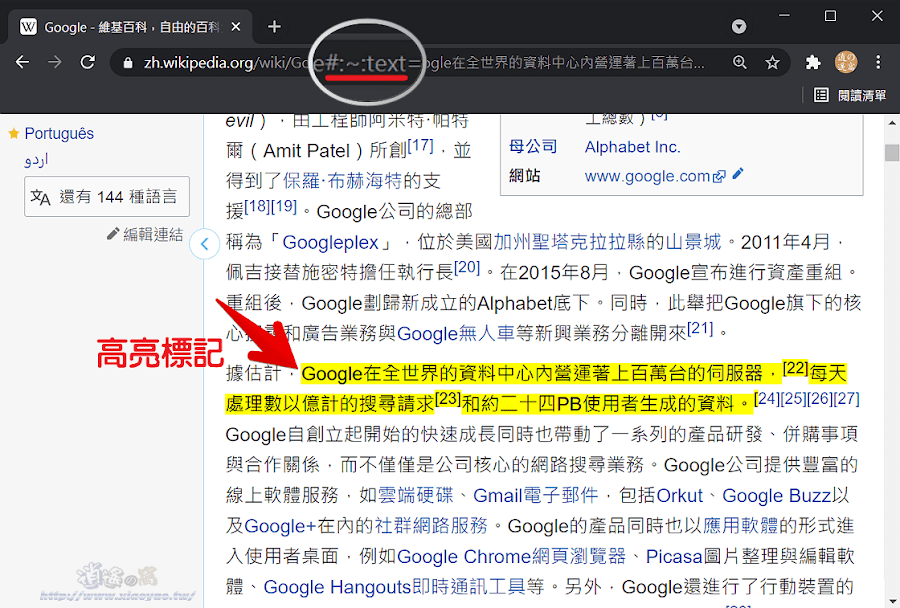
Task: Open the Orkut link
Action: (x=680, y=495)
